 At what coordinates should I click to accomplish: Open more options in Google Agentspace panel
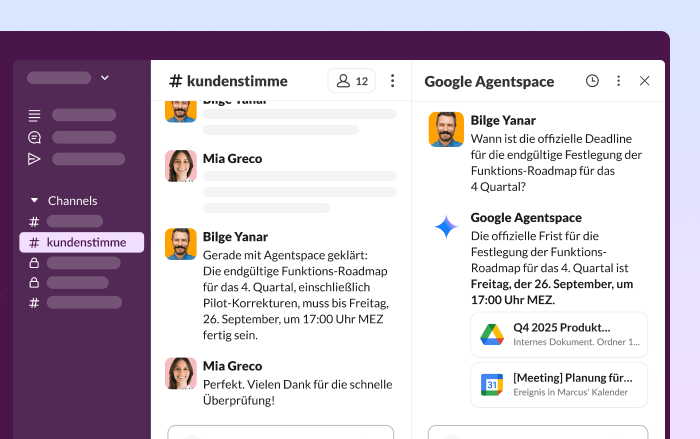(618, 81)
